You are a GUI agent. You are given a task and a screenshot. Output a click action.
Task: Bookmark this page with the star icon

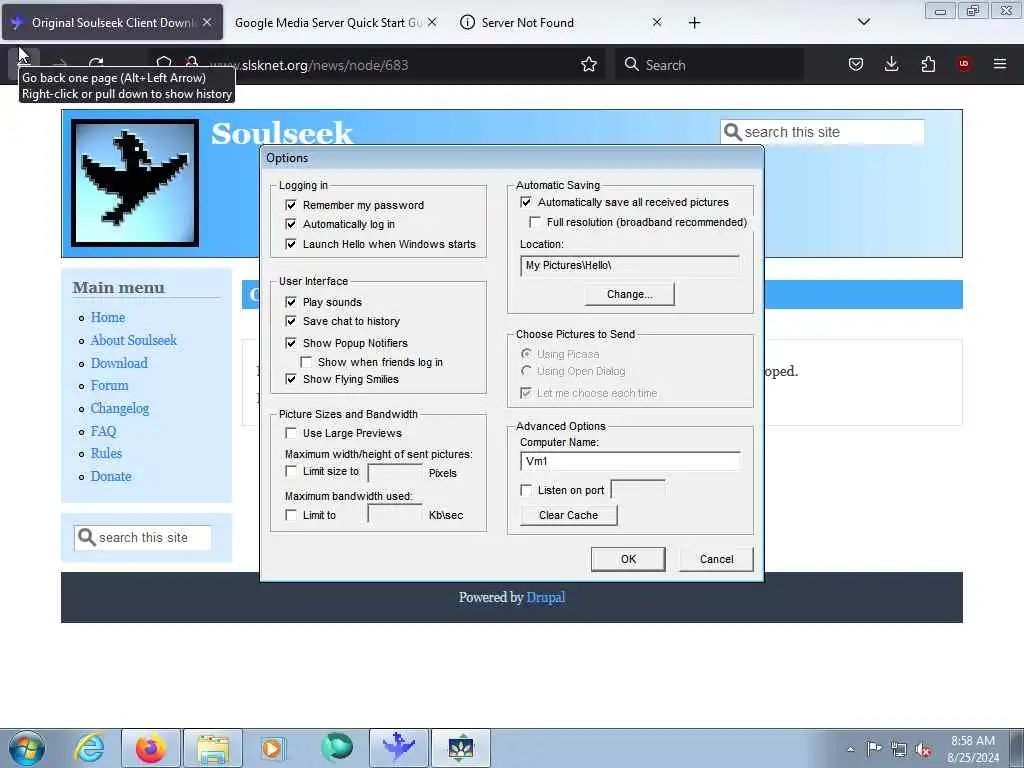pos(589,64)
